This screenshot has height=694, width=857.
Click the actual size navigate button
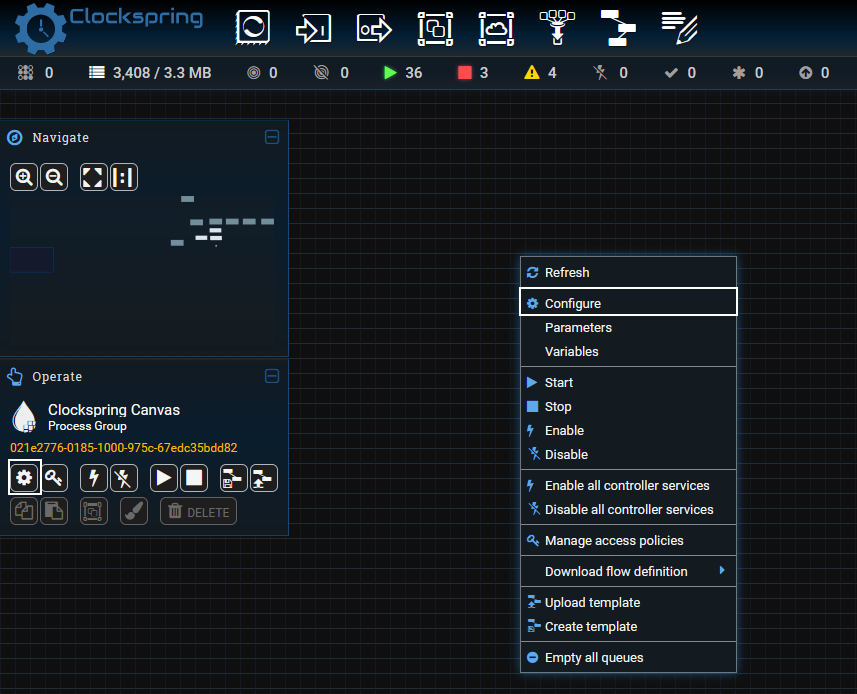coord(124,177)
